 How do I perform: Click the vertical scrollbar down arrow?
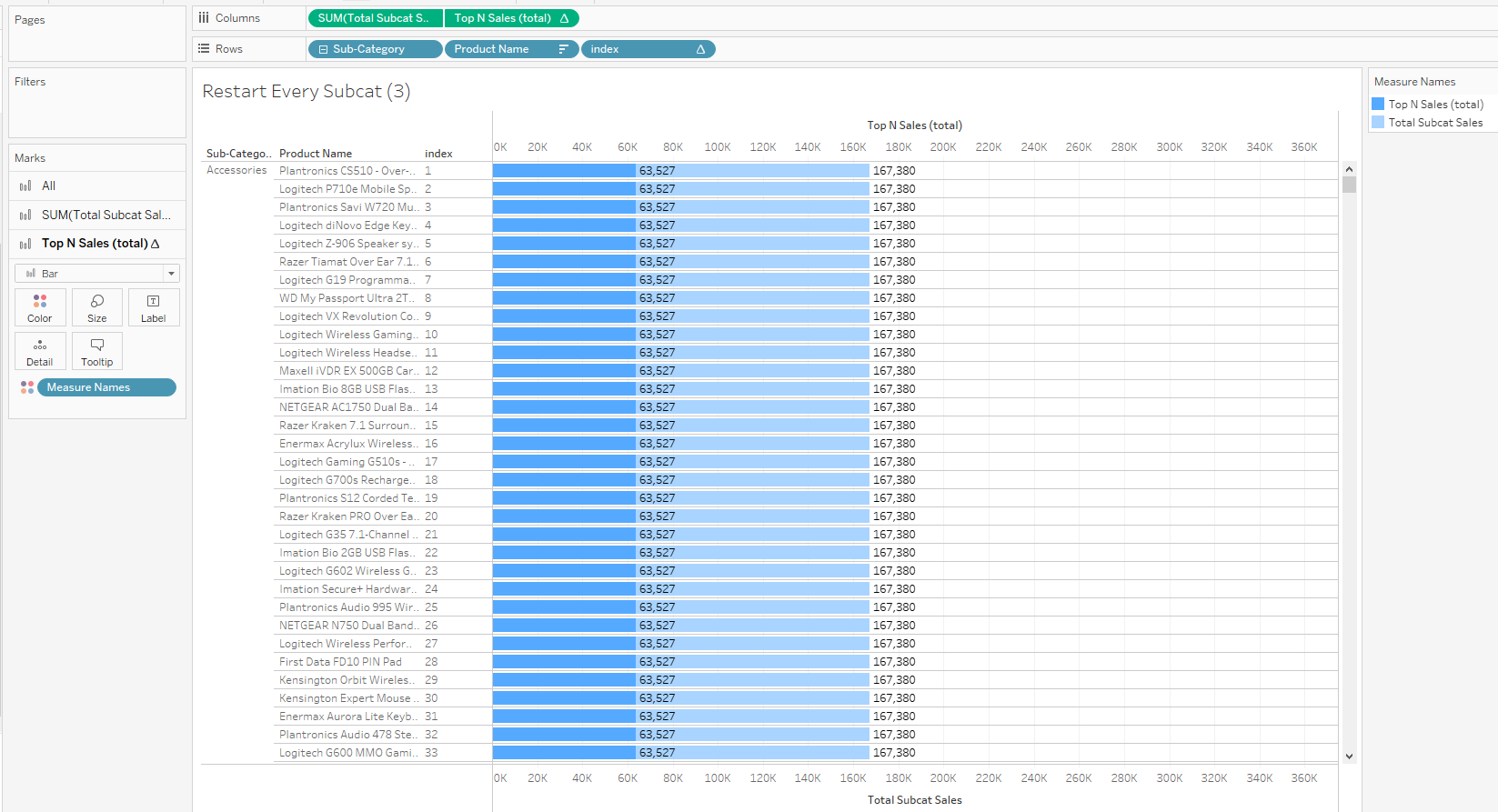pos(1350,756)
